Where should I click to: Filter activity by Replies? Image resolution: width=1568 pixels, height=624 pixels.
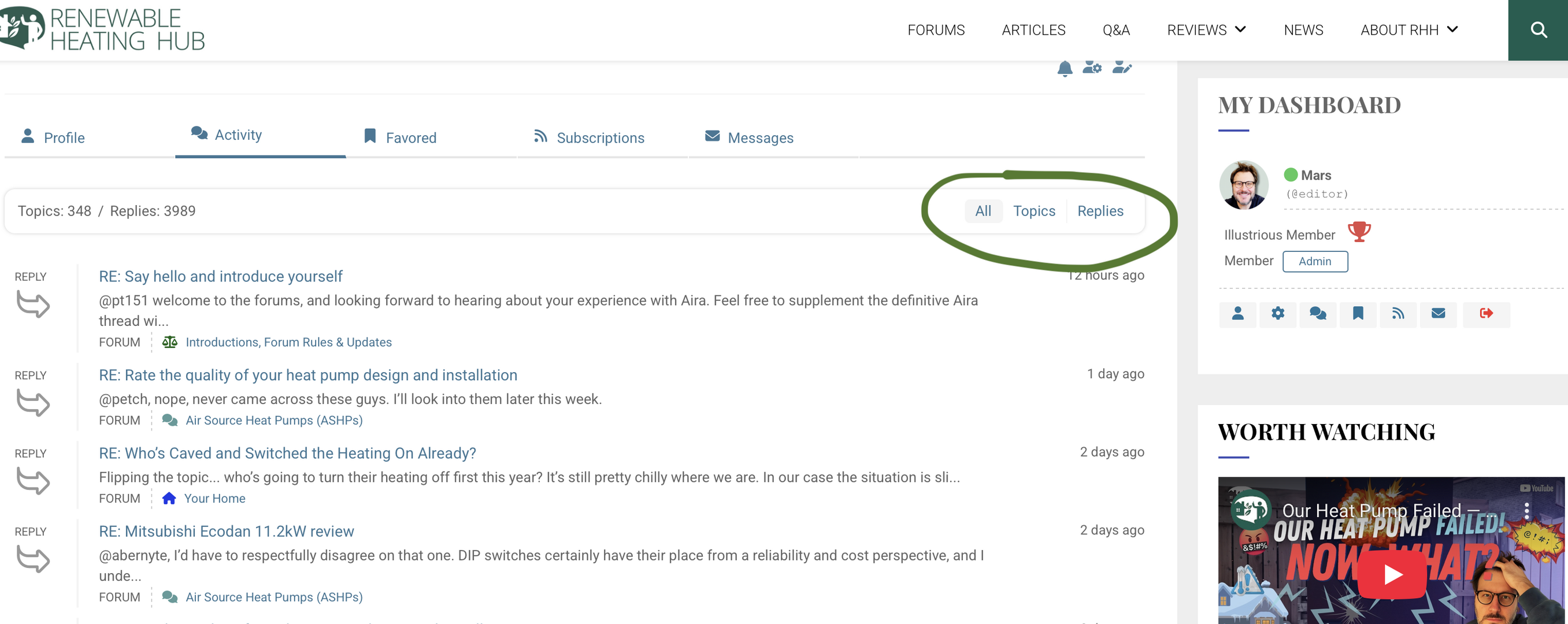pyautogui.click(x=1100, y=211)
